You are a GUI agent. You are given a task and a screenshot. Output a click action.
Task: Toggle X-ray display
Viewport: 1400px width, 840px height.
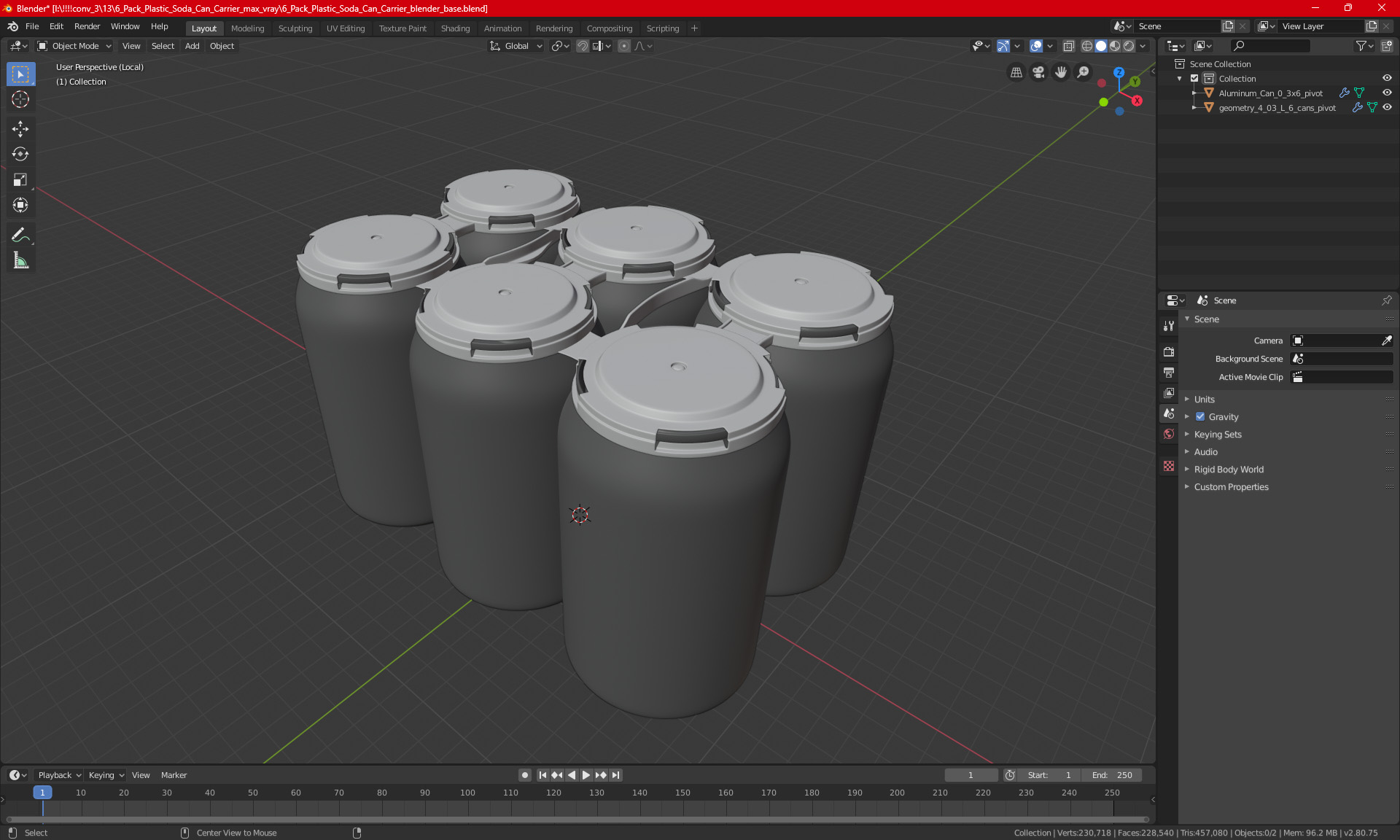1068,46
